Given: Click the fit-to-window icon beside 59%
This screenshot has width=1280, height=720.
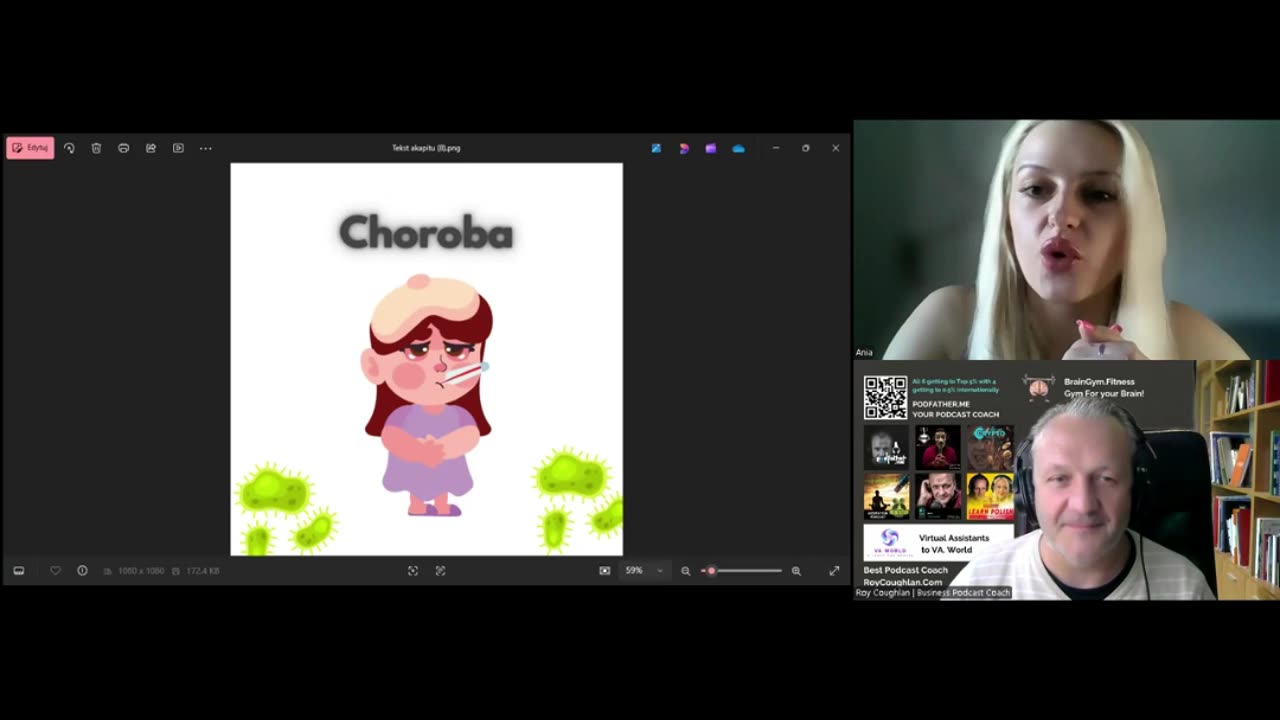Looking at the screenshot, I should [x=604, y=571].
